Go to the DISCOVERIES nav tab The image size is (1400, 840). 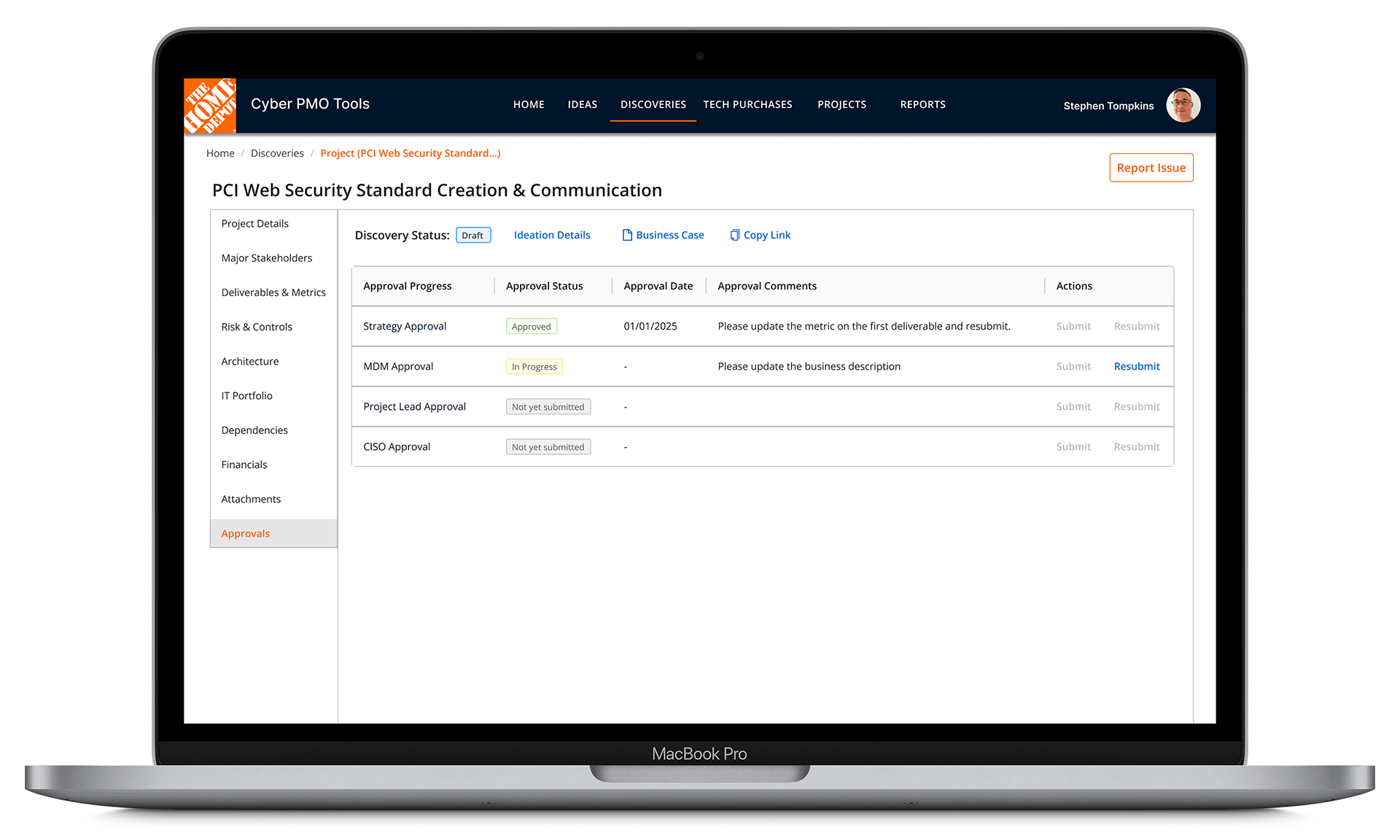(653, 104)
